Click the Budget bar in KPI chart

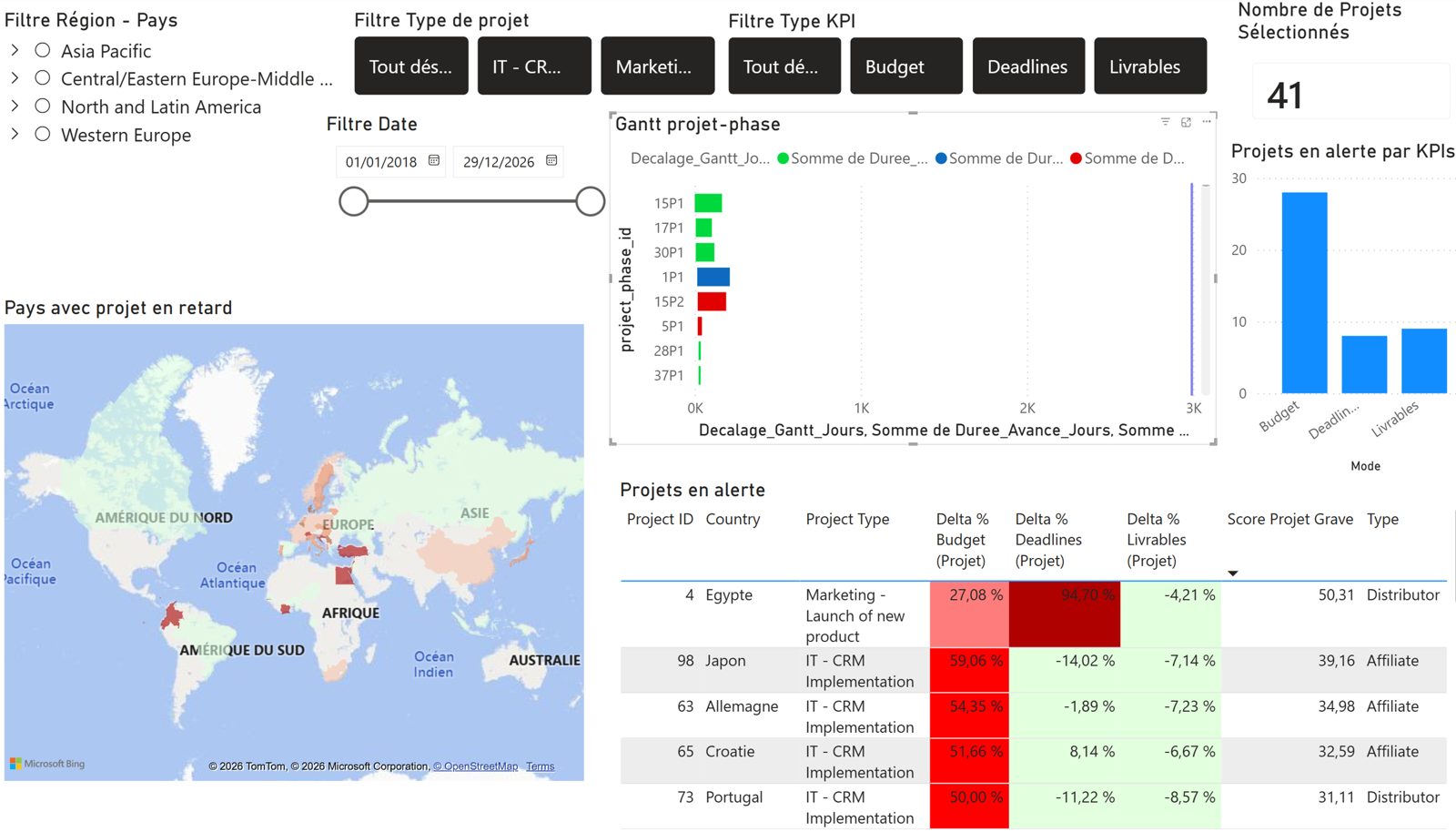tap(1304, 293)
